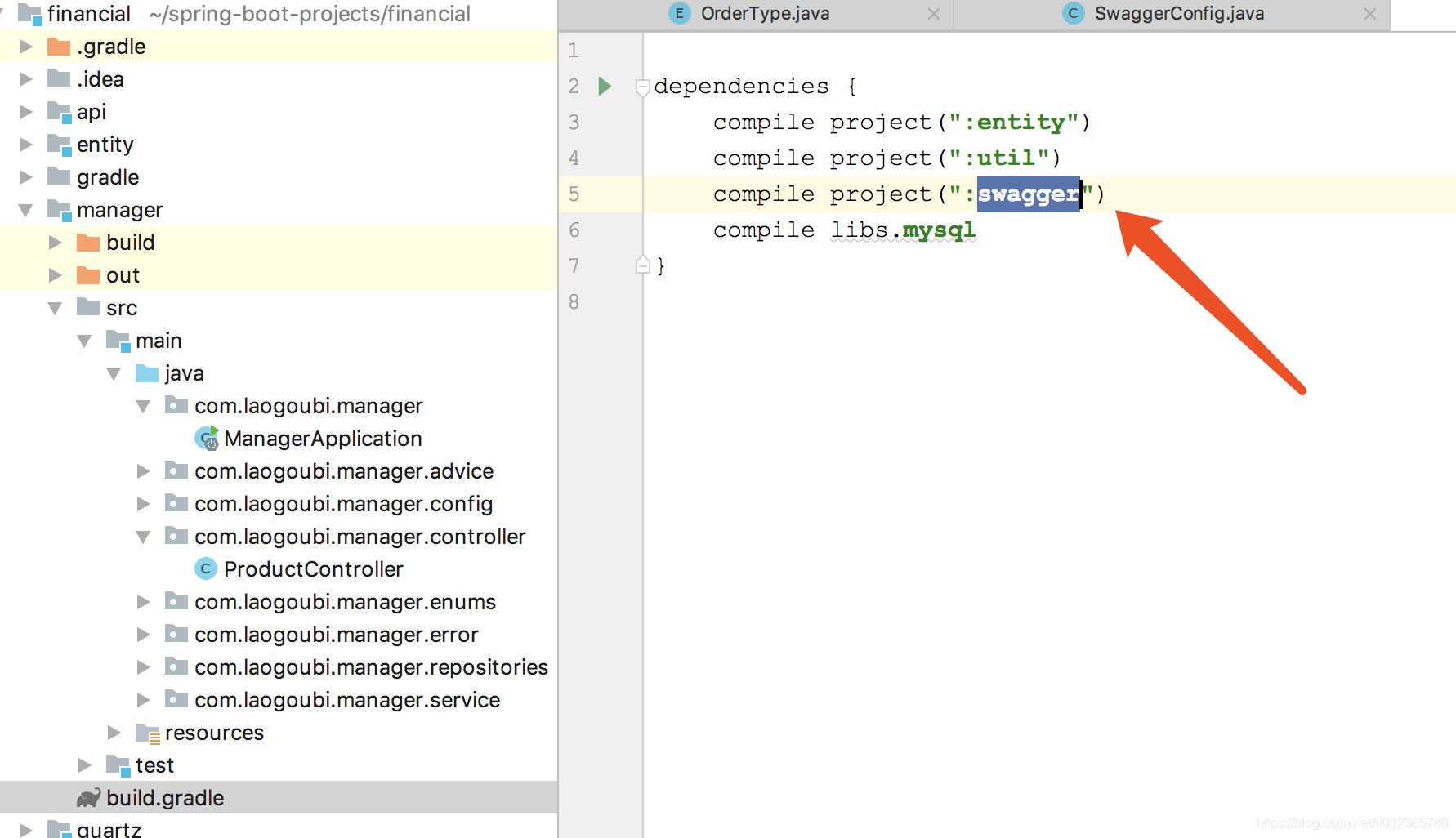
Task: Expand the com.laogoubi.manager.repositories package
Action: [143, 667]
